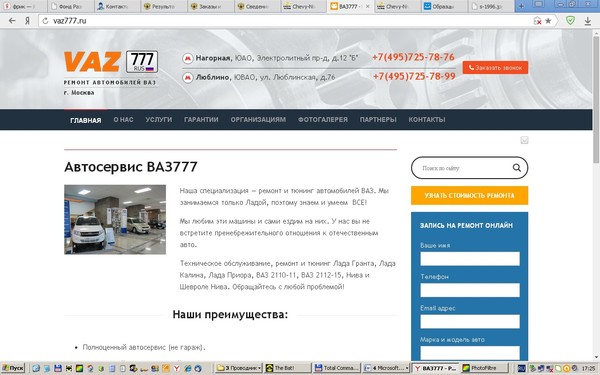Click the VAZ 777 site logo
600x375 pixels.
click(x=111, y=62)
